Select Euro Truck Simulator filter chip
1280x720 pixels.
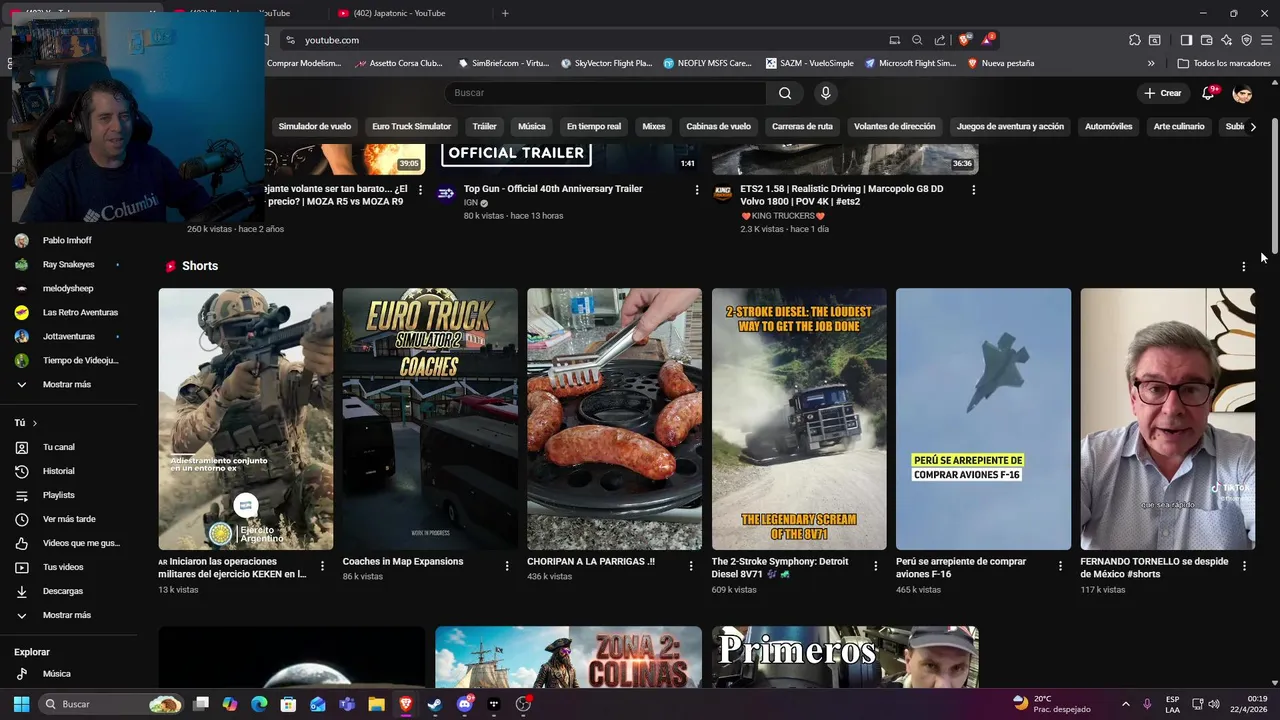pos(411,127)
